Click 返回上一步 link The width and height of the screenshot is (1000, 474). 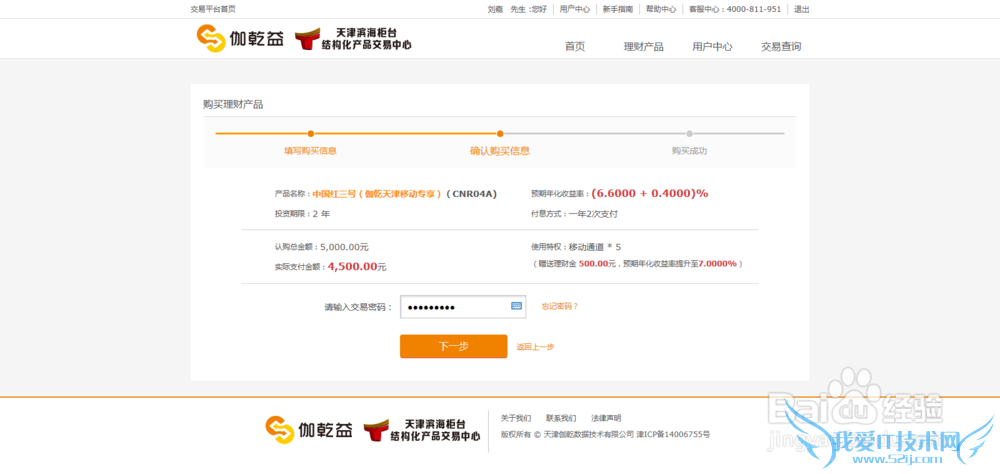coord(535,347)
